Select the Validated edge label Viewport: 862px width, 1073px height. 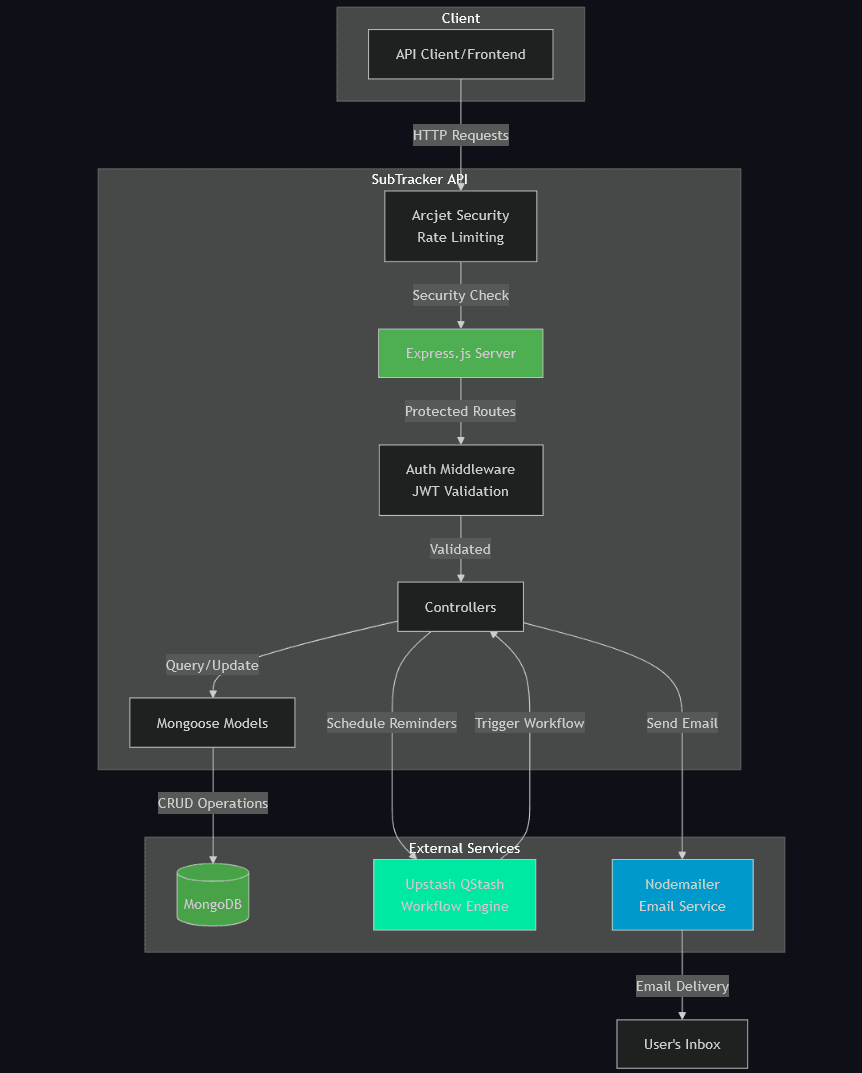pos(460,549)
